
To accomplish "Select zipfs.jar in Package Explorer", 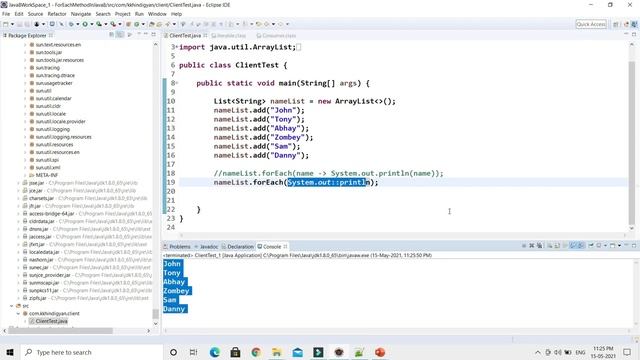I will coord(38,298).
